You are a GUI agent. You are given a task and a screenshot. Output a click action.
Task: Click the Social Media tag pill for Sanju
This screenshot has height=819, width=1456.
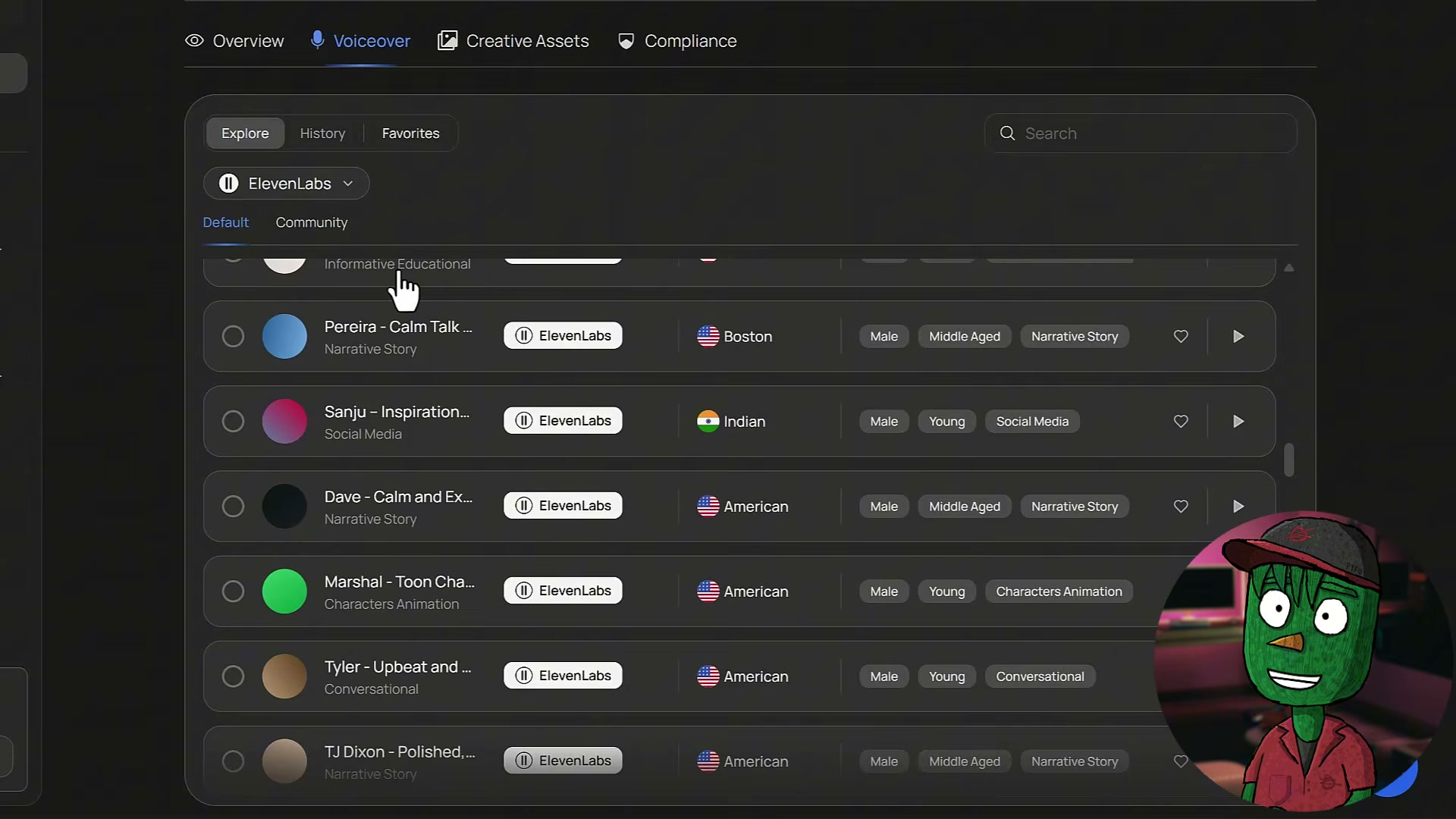[x=1032, y=421]
